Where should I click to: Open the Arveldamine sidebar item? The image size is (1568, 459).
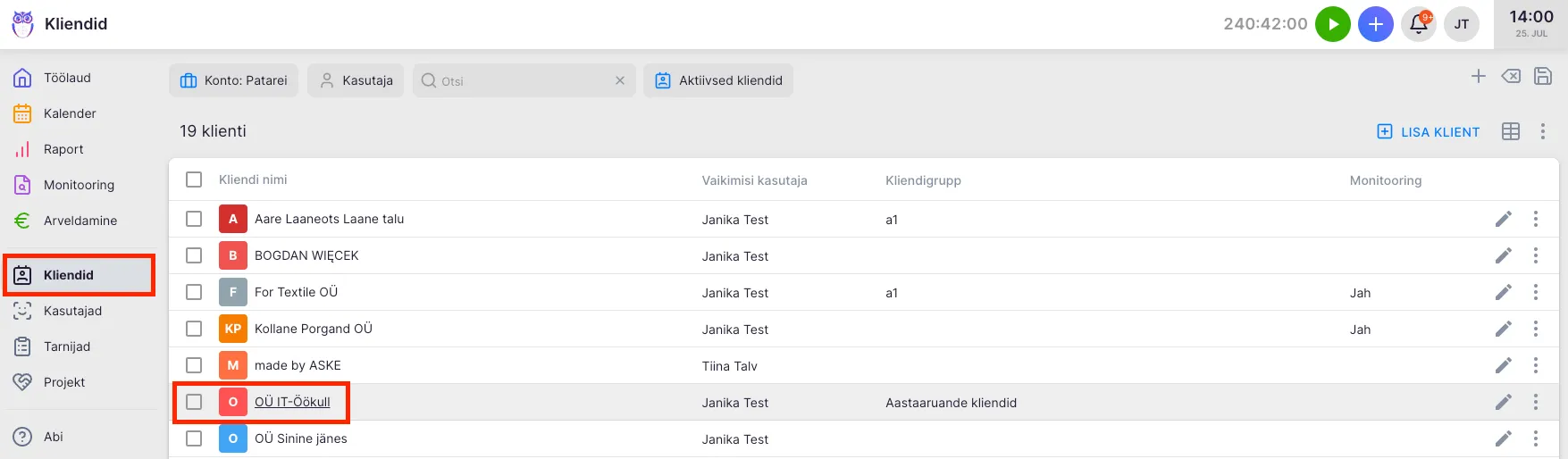[80, 221]
